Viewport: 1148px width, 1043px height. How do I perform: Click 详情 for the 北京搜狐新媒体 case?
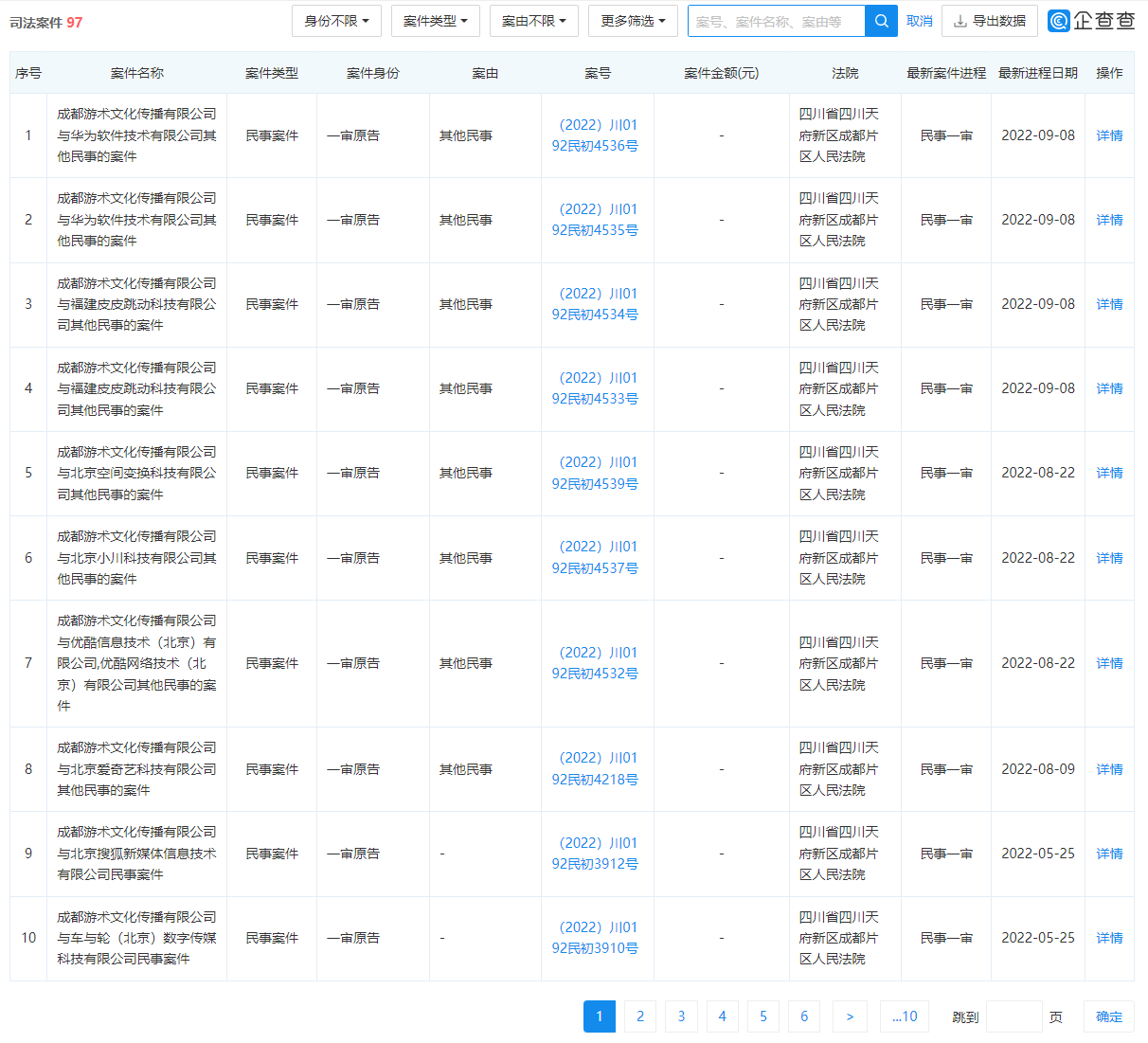pyautogui.click(x=1108, y=853)
